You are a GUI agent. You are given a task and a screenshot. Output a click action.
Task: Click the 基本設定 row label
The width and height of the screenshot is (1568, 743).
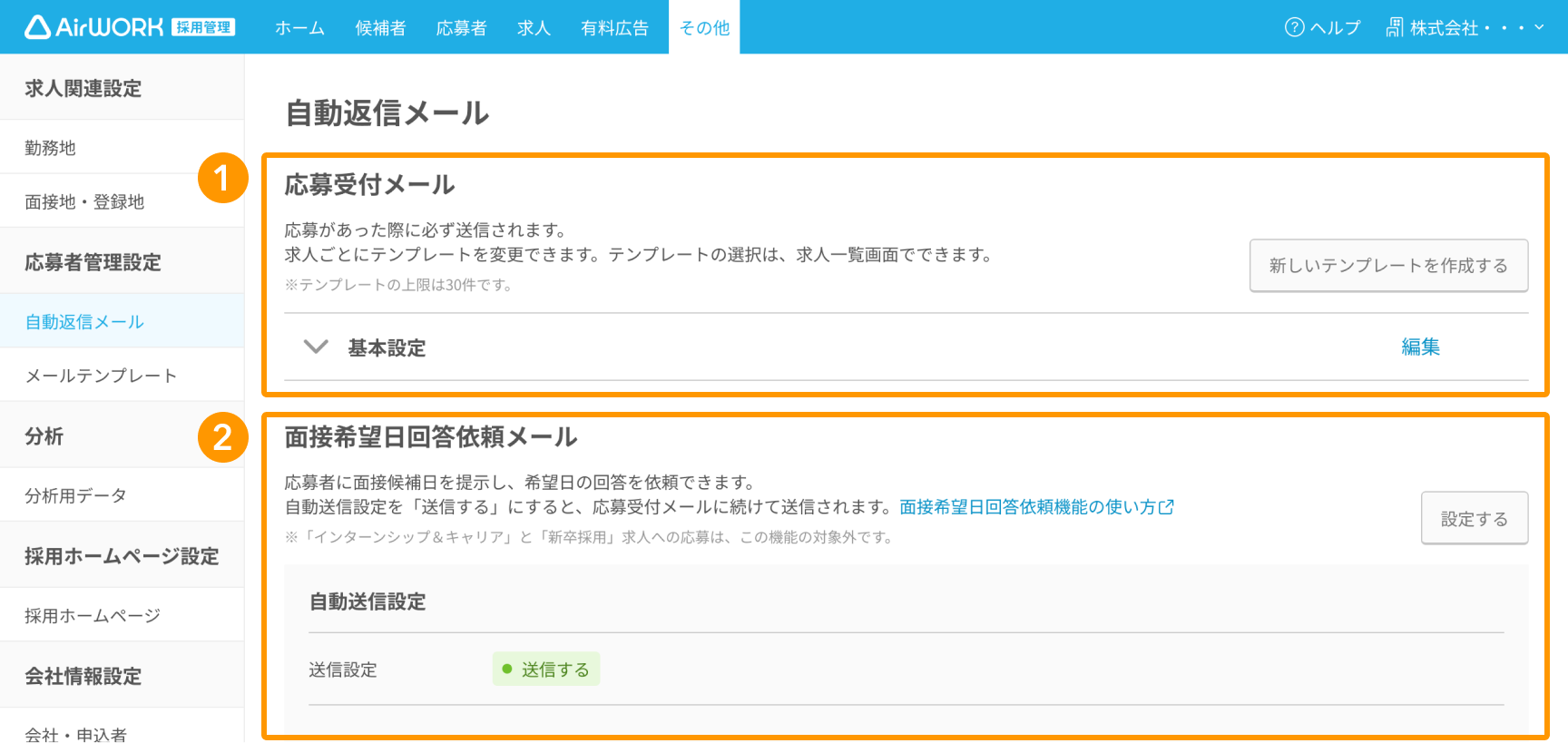(387, 347)
